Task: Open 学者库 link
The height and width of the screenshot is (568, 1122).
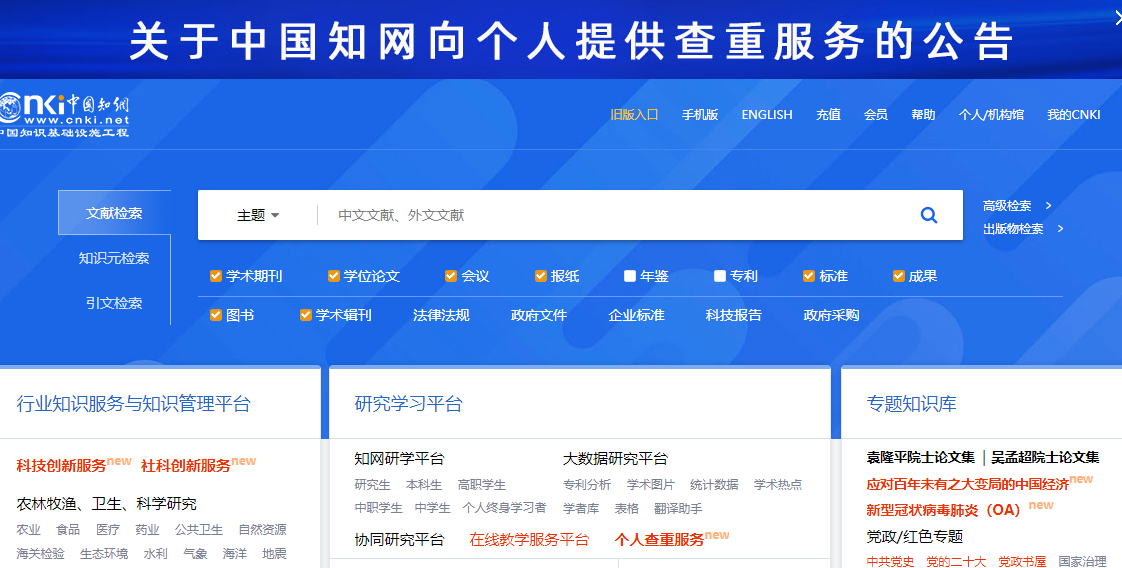Action: 580,509
